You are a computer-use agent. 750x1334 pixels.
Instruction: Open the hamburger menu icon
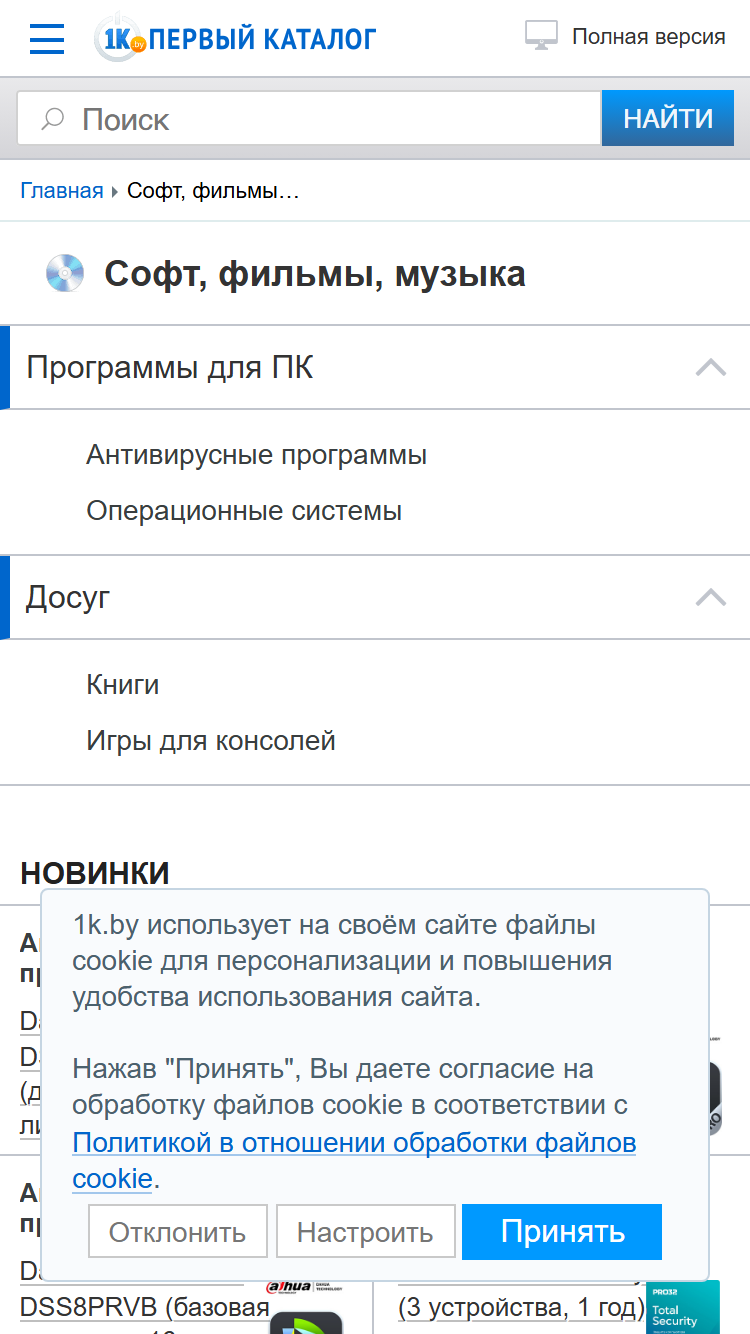(47, 39)
